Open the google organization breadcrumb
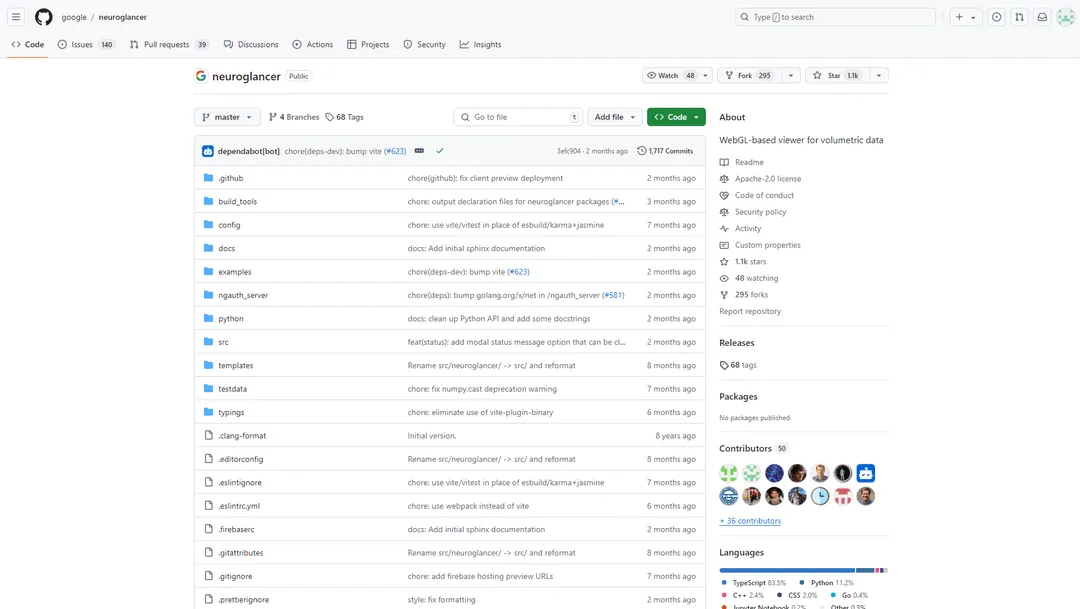1080x609 pixels. [74, 17]
